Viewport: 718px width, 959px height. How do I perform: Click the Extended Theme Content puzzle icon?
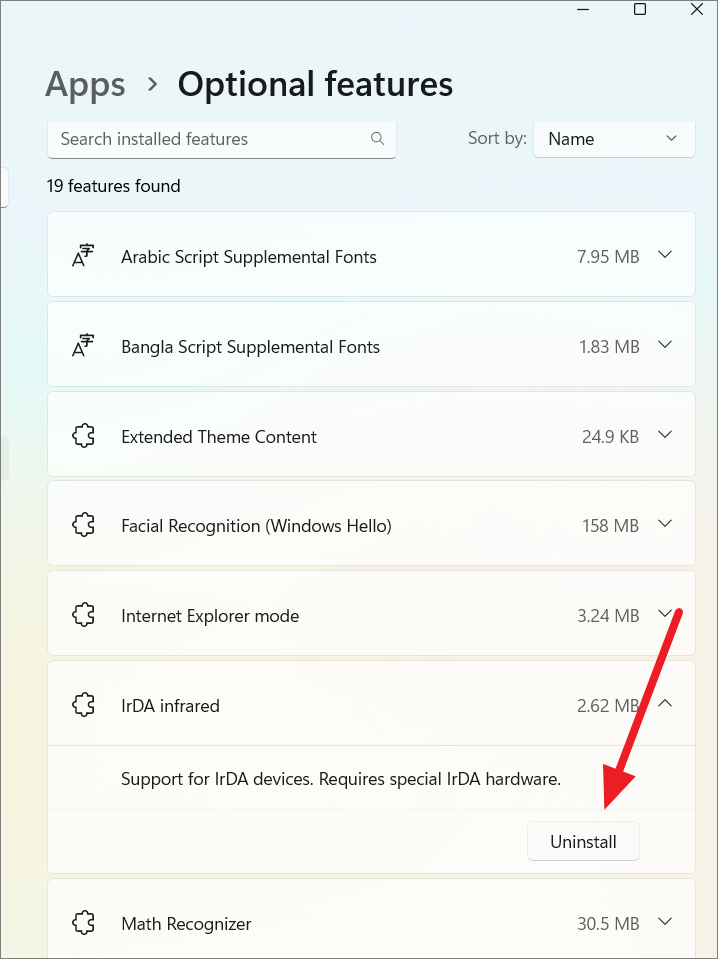pyautogui.click(x=83, y=436)
